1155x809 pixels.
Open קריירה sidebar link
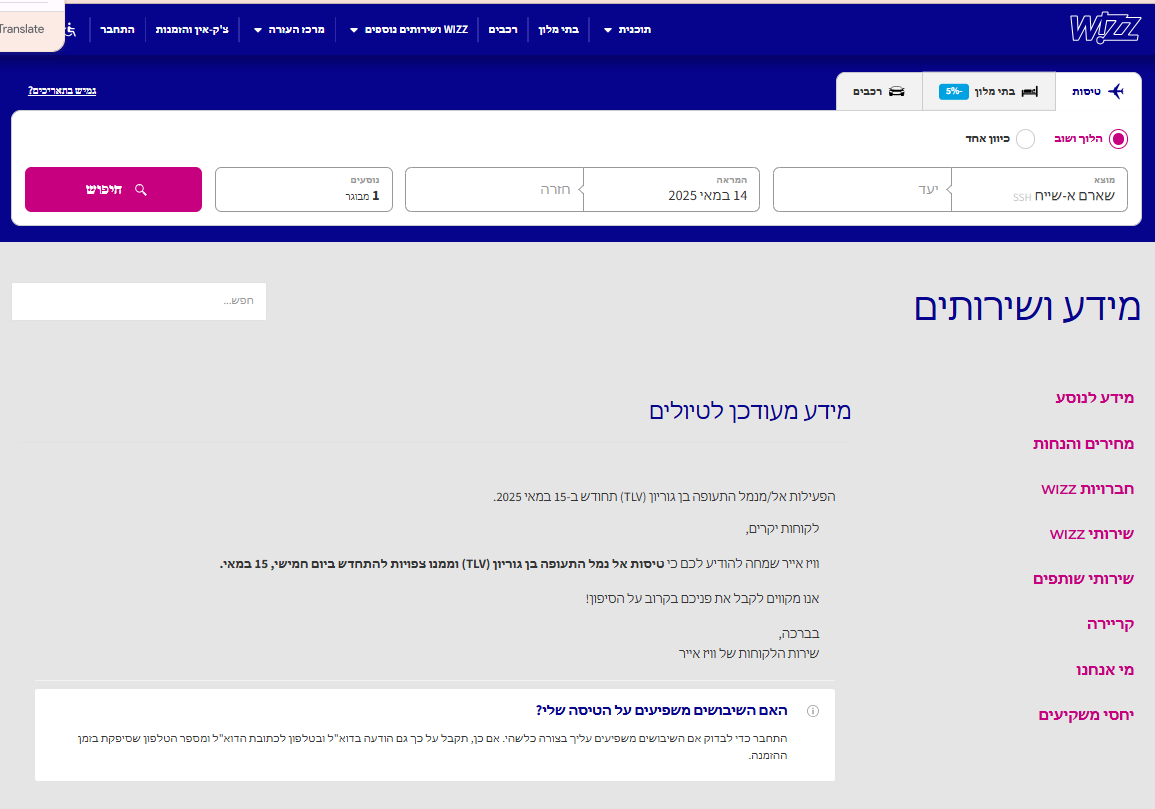[x=1111, y=624]
